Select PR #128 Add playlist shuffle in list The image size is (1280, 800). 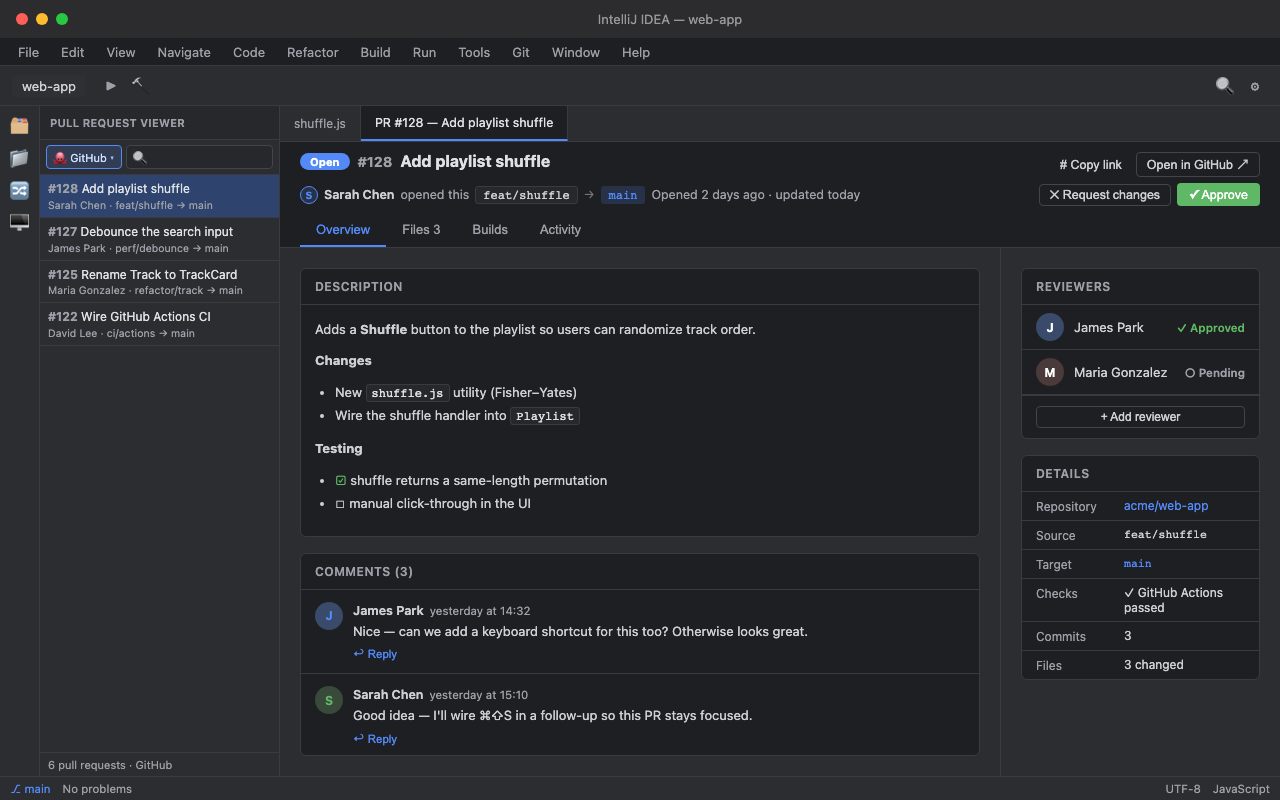tap(159, 196)
